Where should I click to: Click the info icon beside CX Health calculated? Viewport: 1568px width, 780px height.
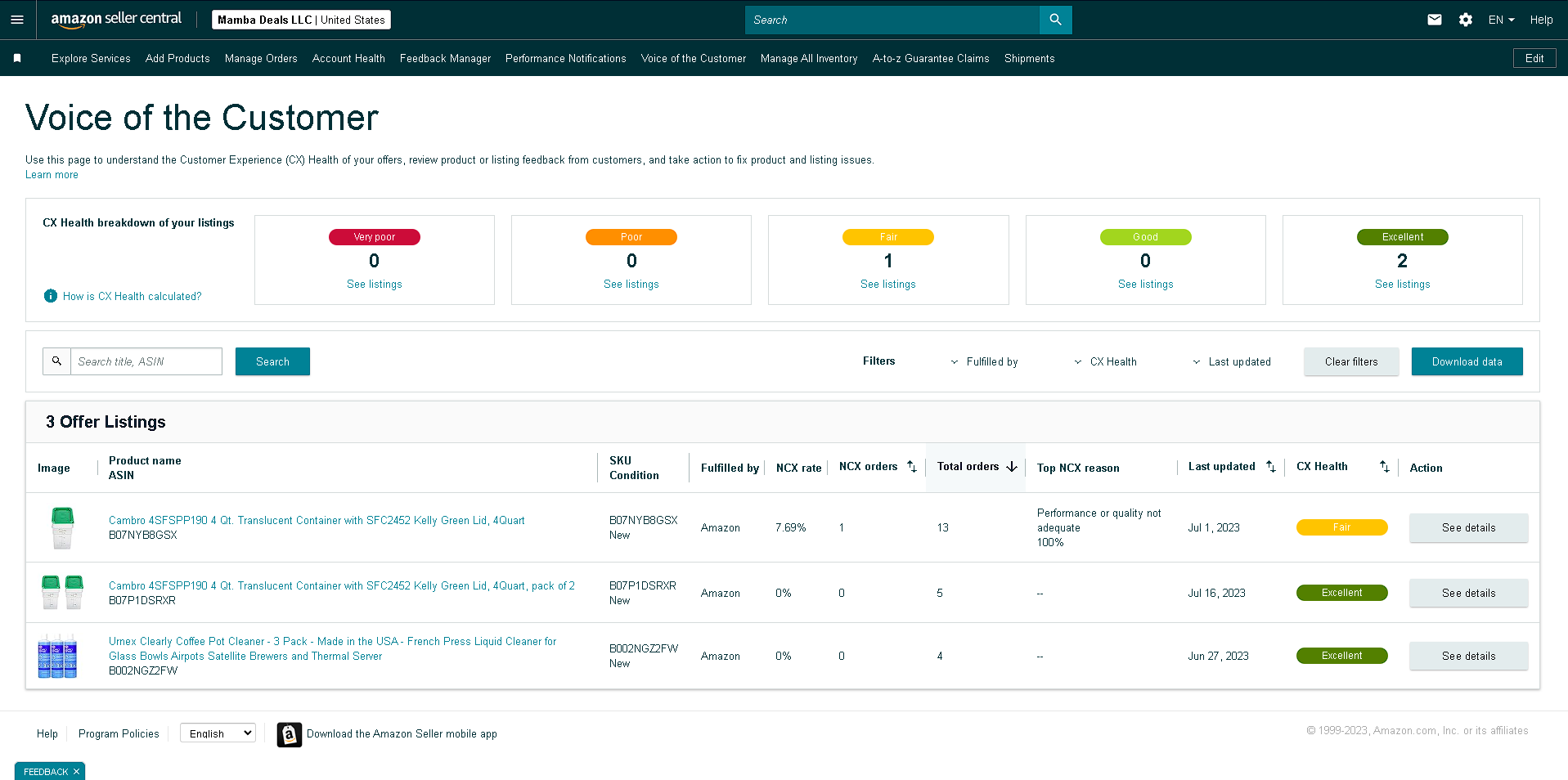pyautogui.click(x=51, y=296)
